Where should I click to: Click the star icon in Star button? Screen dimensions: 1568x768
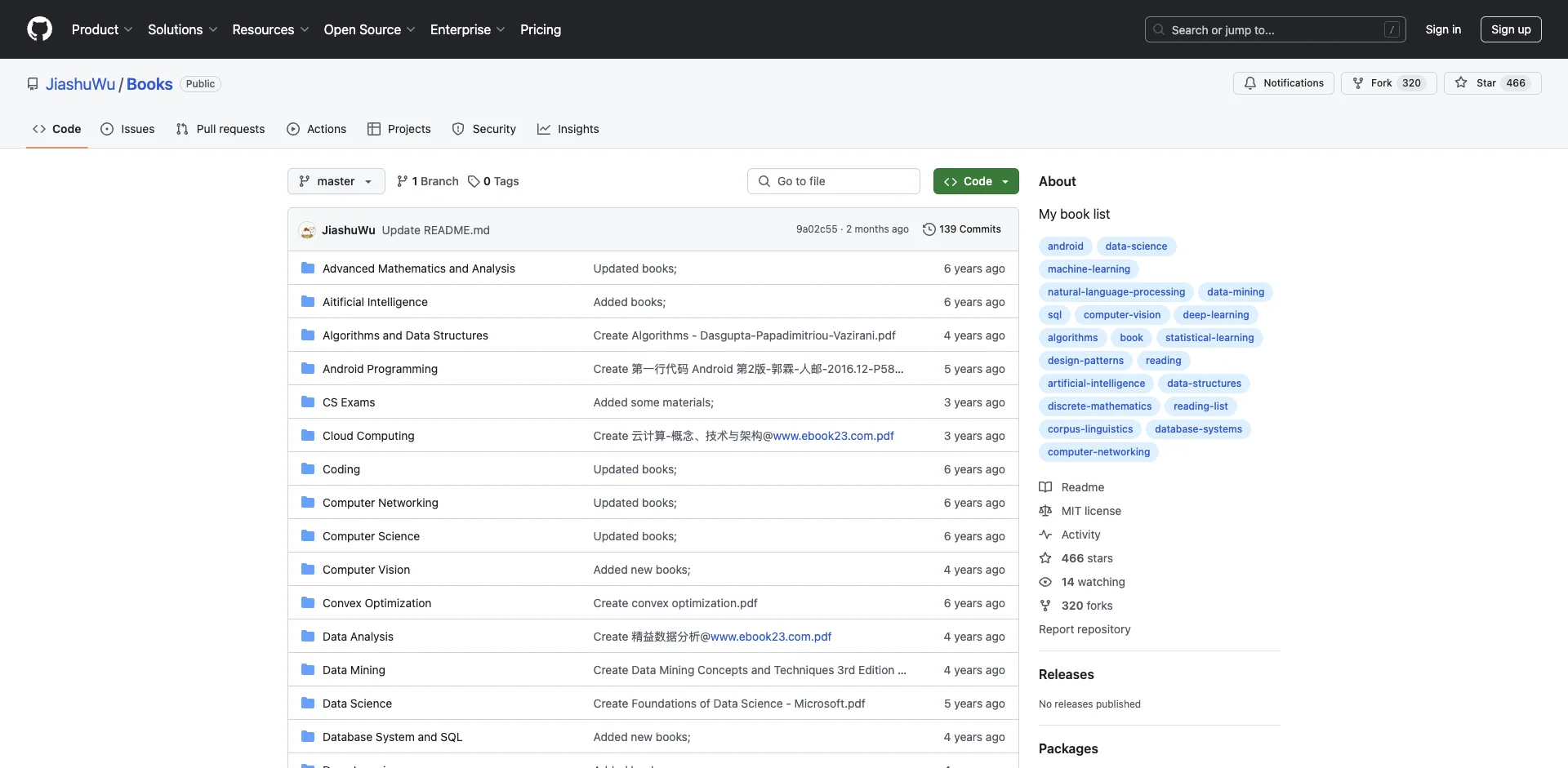pyautogui.click(x=1461, y=83)
